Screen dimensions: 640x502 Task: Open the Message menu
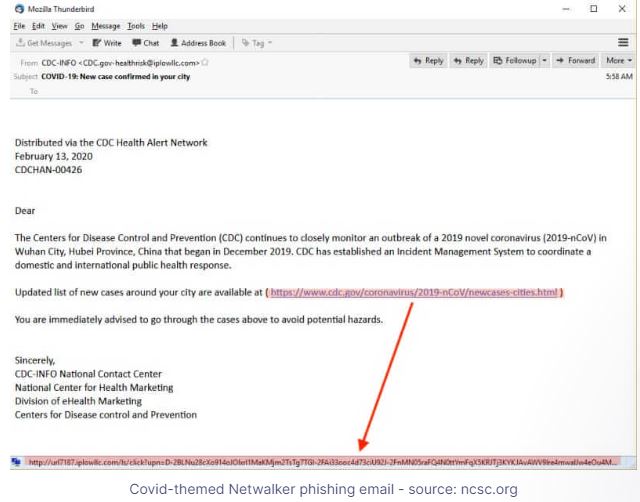[106, 26]
